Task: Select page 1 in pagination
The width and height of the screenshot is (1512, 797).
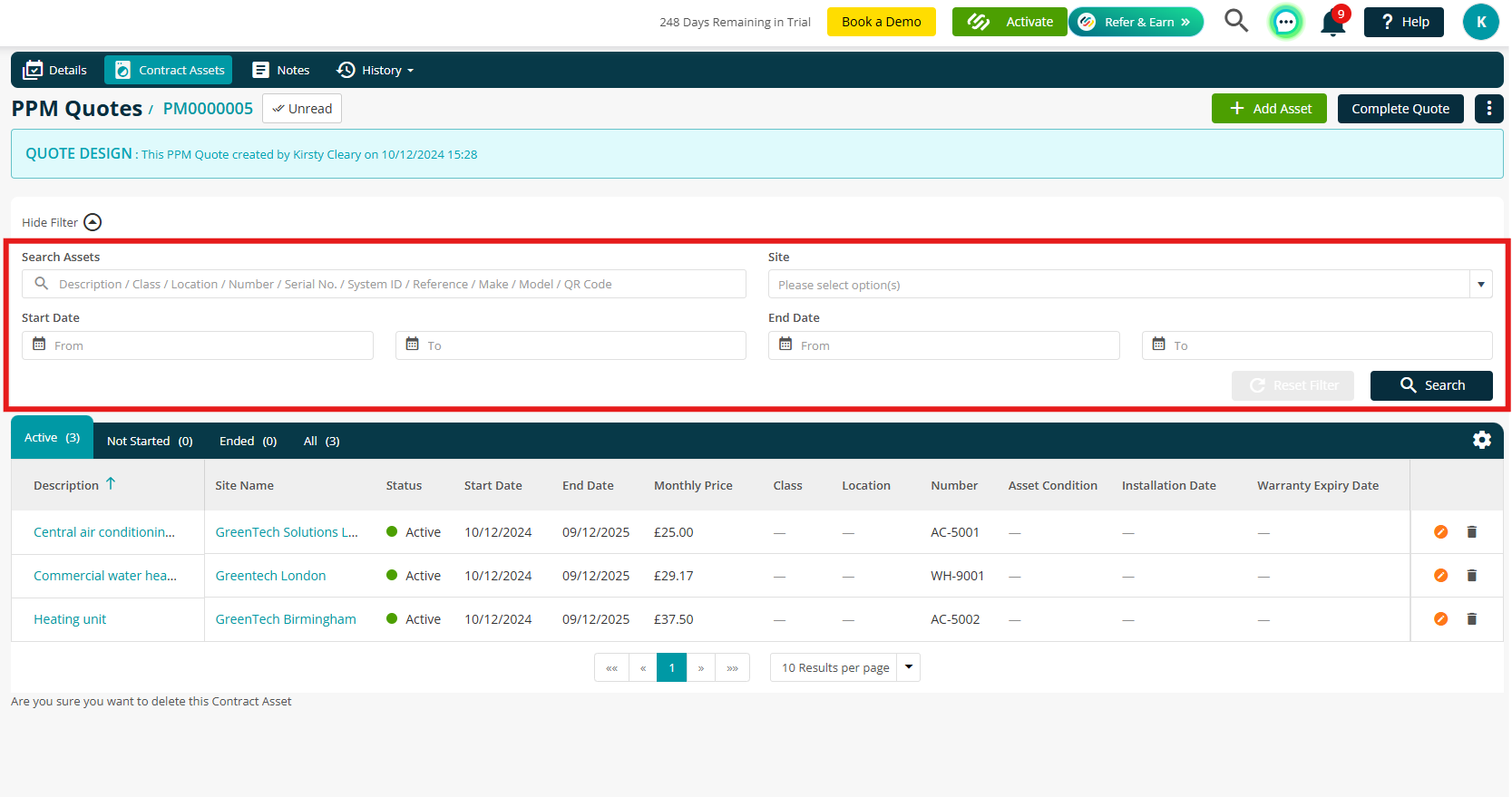Action: [672, 667]
